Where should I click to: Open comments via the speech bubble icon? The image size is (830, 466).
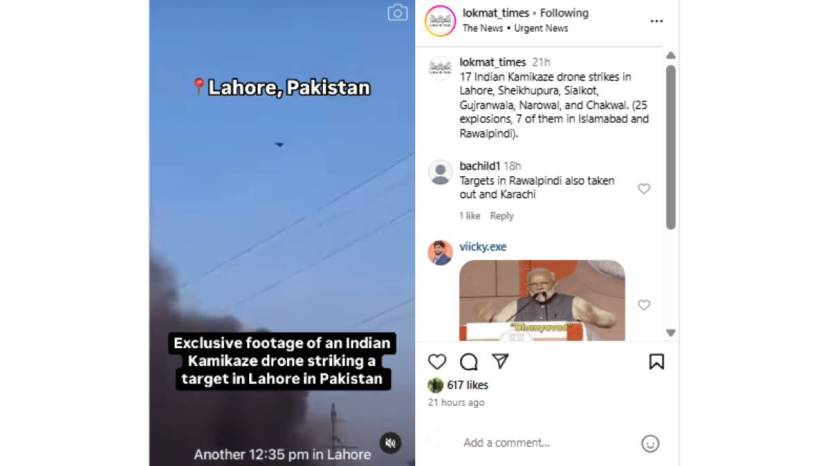pyautogui.click(x=468, y=362)
